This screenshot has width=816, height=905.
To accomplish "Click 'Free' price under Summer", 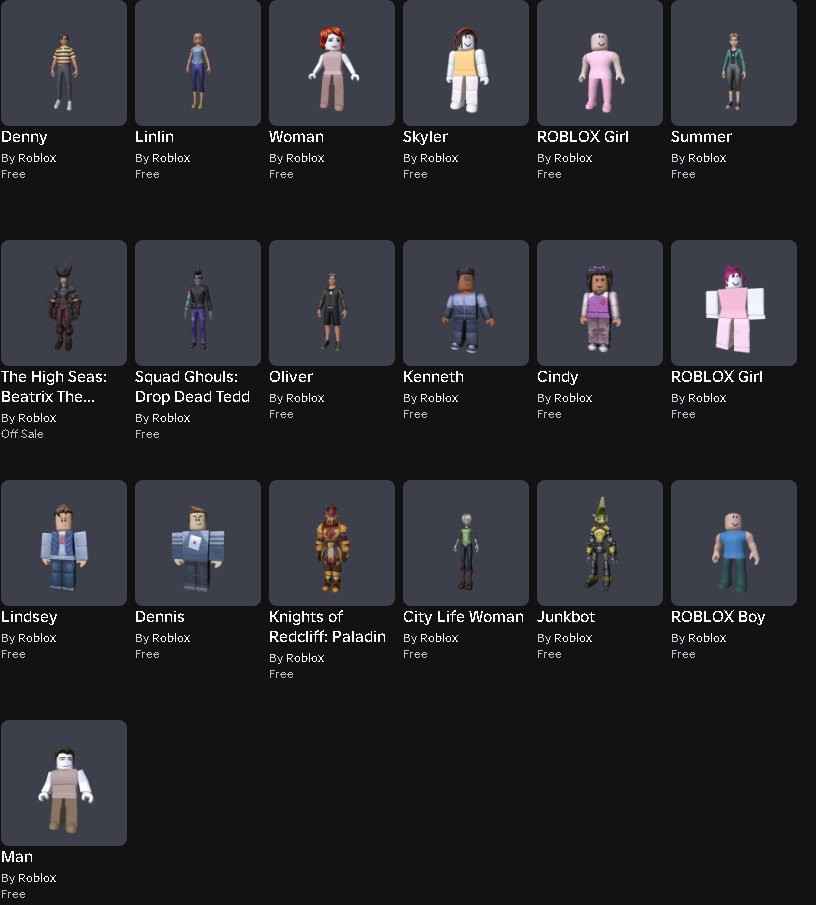I will [x=683, y=174].
